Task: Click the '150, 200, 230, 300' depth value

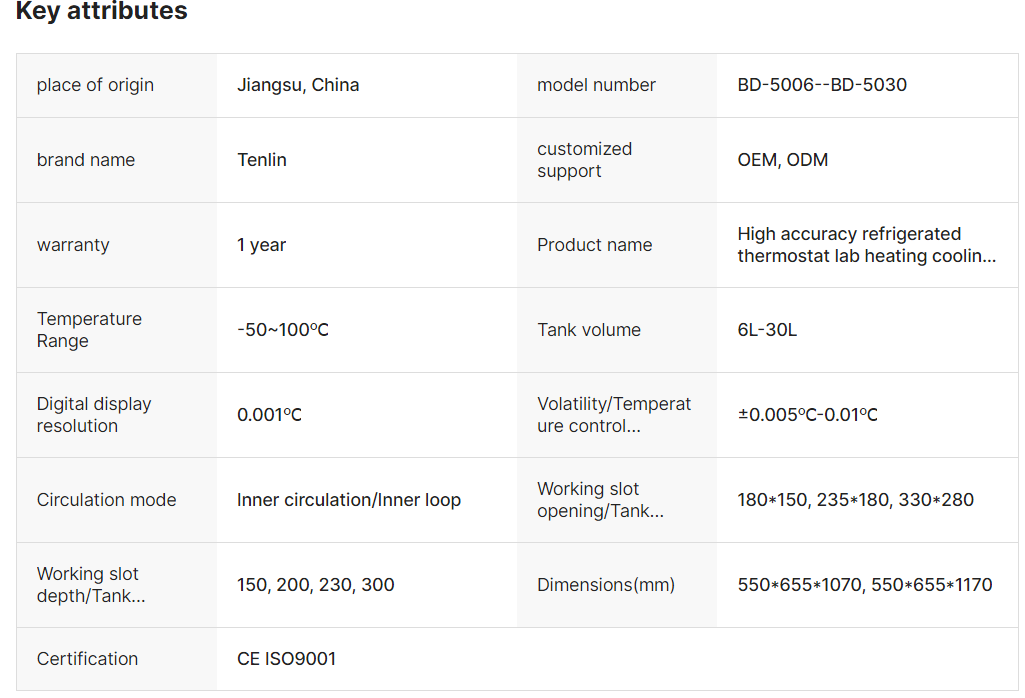Action: (316, 585)
